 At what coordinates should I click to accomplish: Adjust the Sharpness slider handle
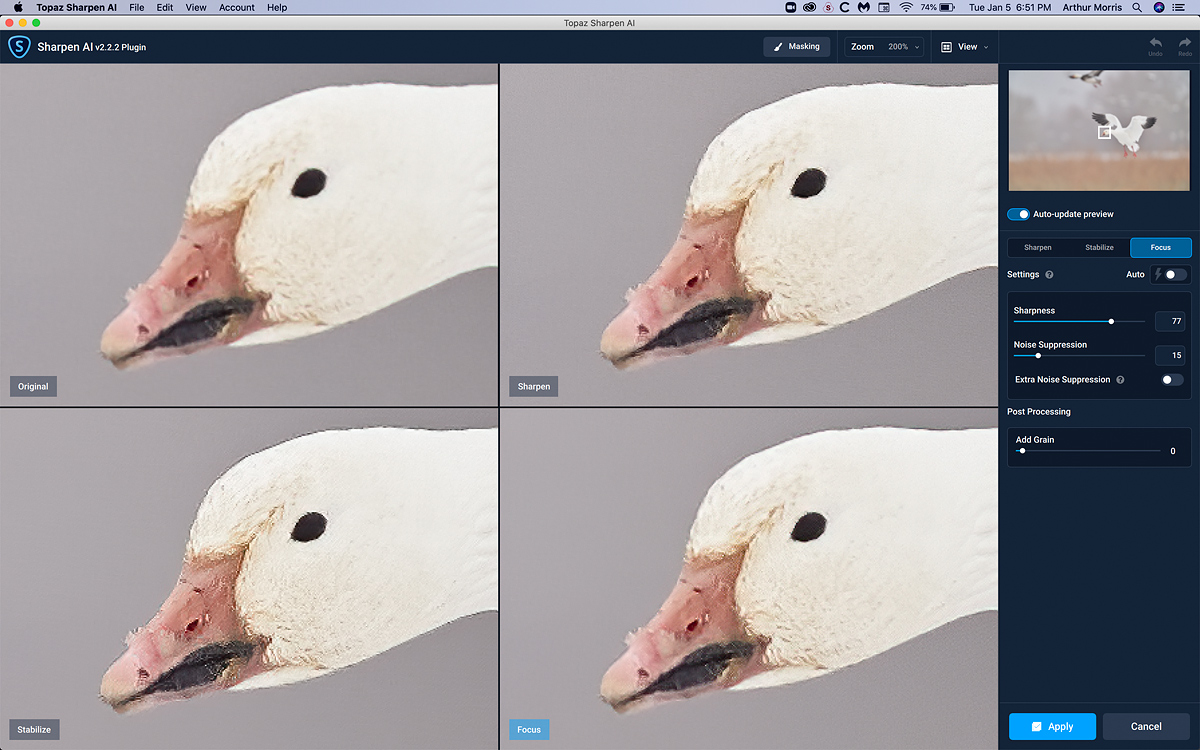point(1111,321)
